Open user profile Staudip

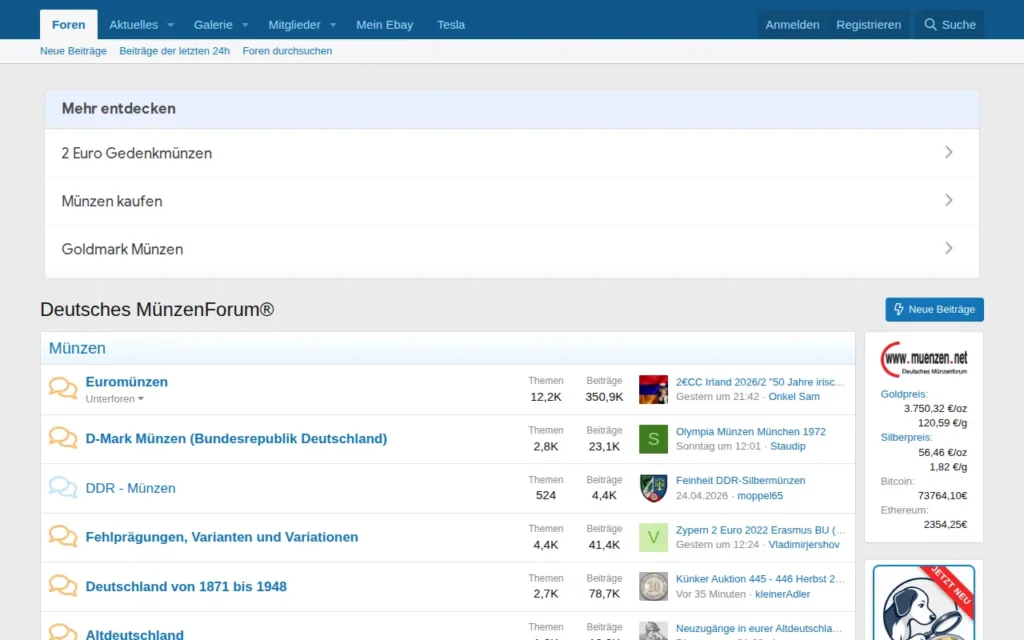click(x=788, y=446)
